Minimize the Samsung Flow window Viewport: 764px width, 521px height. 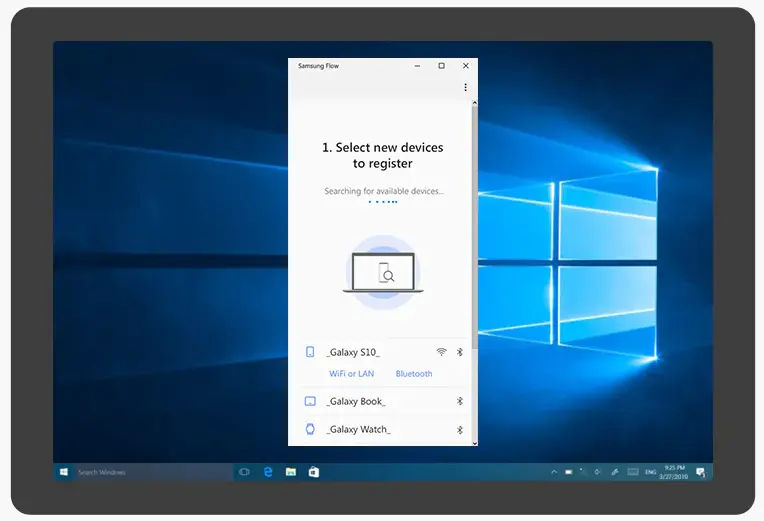(x=417, y=66)
